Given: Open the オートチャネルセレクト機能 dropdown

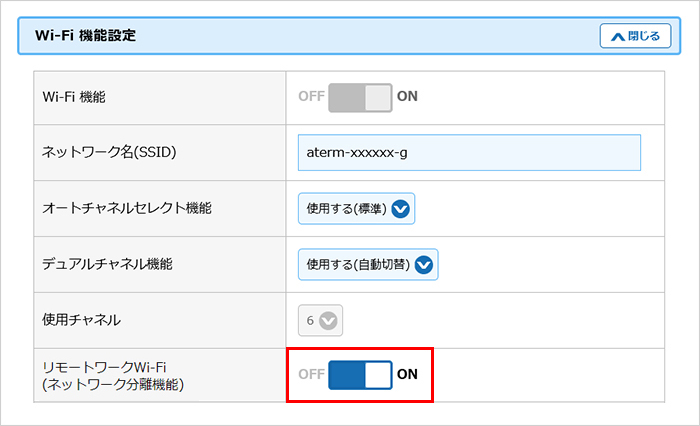Looking at the screenshot, I should click(356, 209).
